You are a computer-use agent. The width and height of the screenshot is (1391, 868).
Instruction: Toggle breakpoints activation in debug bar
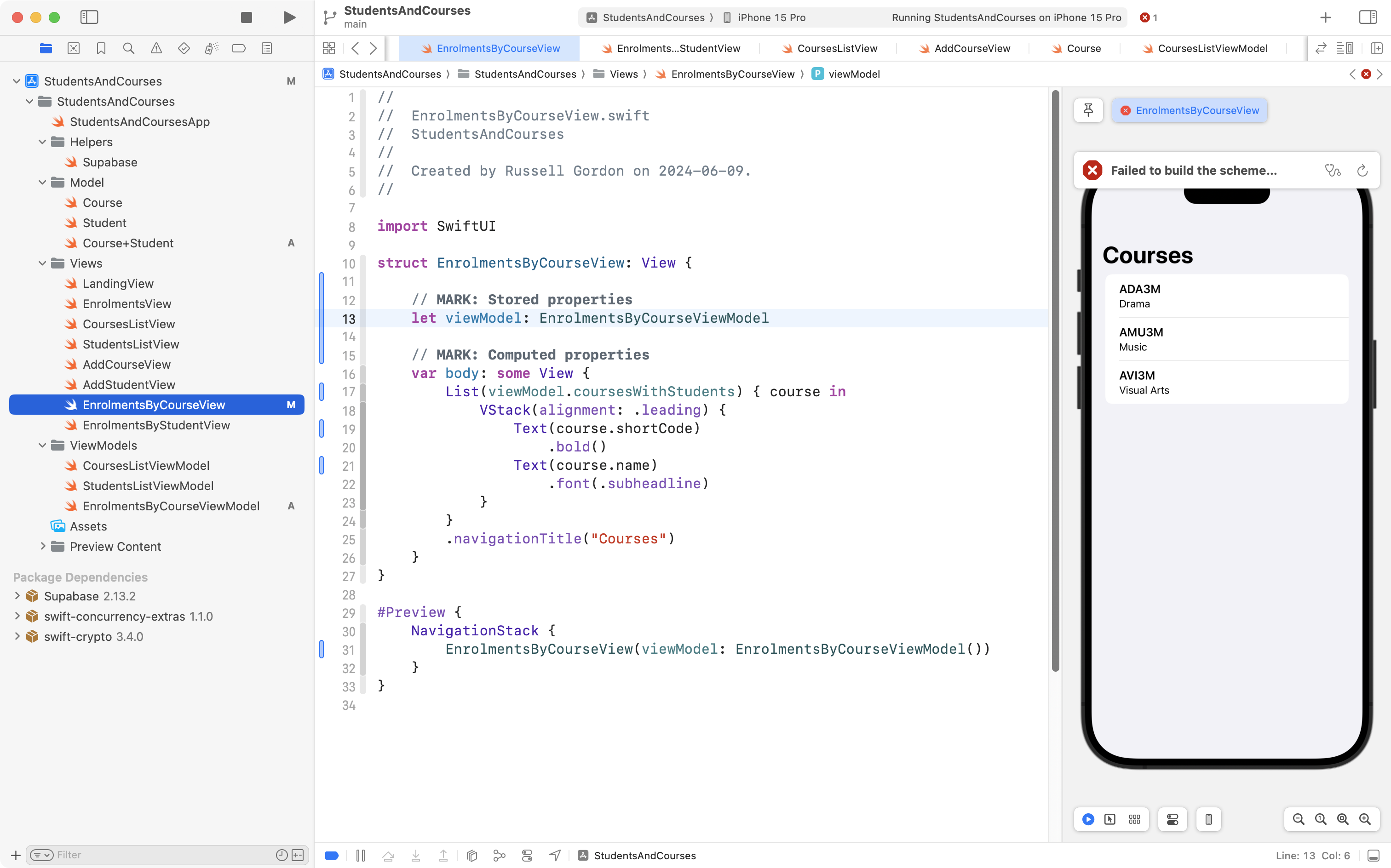(x=332, y=856)
